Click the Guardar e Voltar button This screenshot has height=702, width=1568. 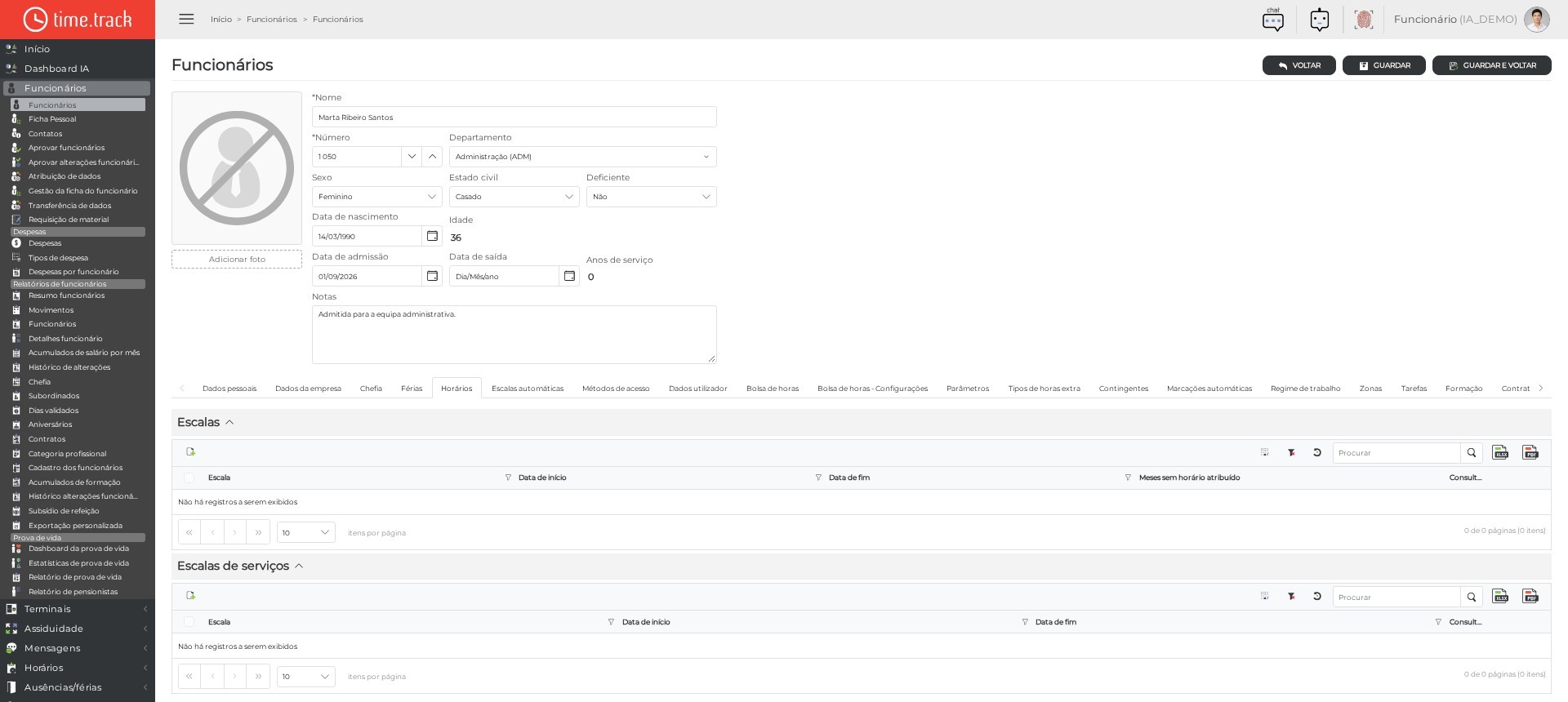[x=1491, y=65]
